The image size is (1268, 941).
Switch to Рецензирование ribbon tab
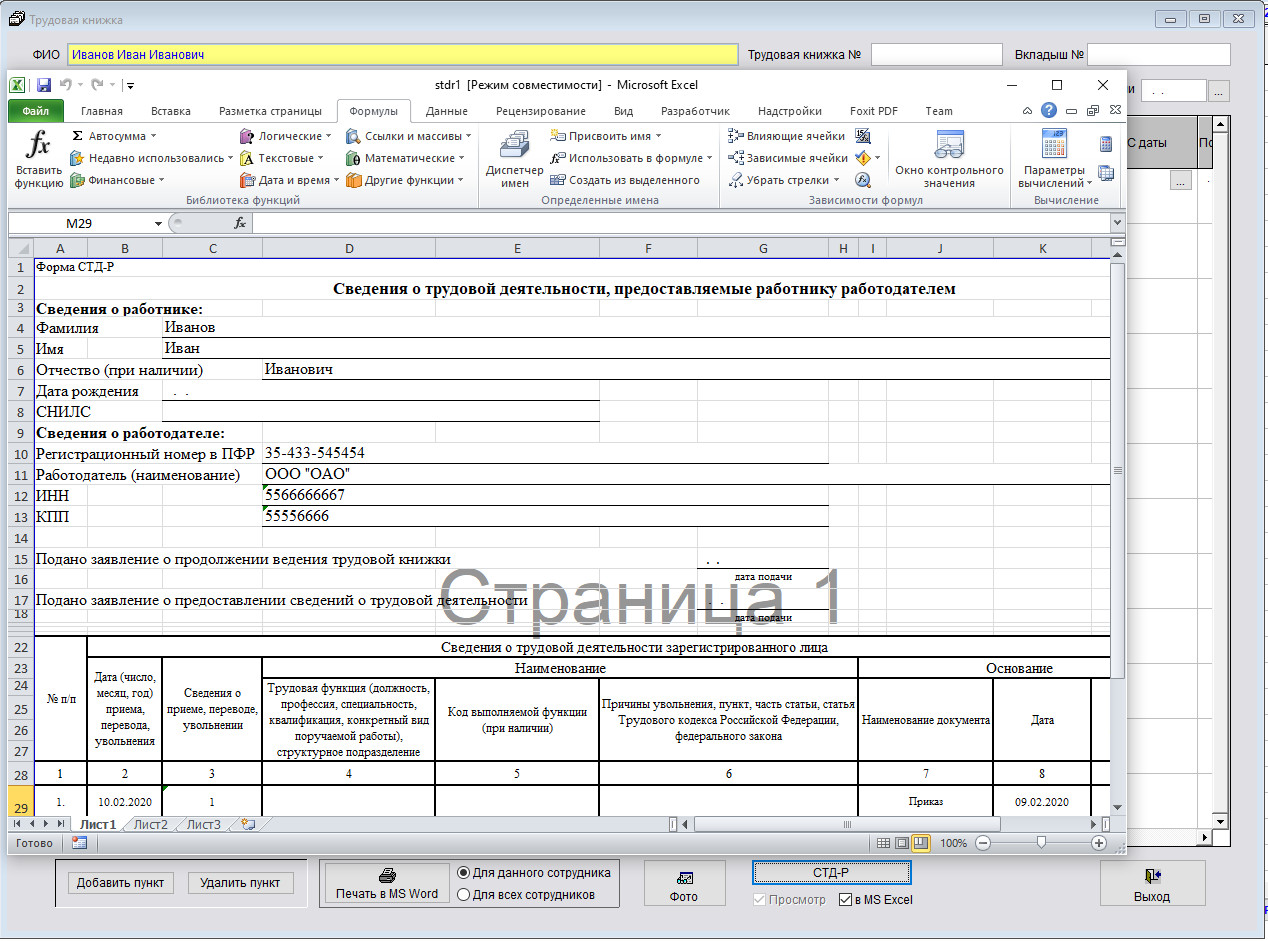(x=541, y=111)
